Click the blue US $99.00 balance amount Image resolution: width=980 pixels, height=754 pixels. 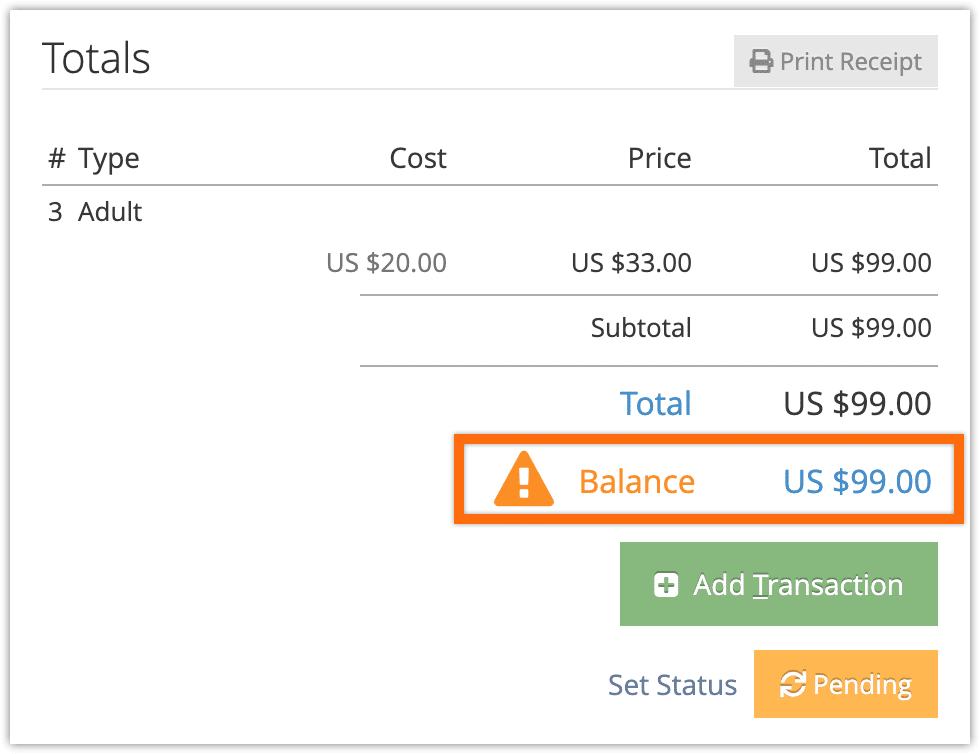point(858,481)
